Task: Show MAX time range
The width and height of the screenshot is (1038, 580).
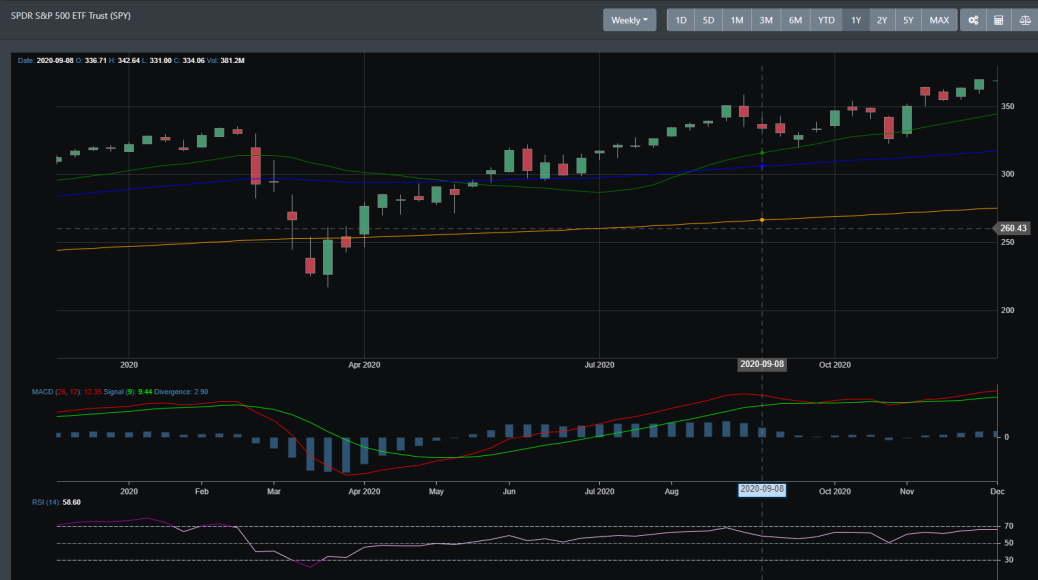Action: (939, 20)
